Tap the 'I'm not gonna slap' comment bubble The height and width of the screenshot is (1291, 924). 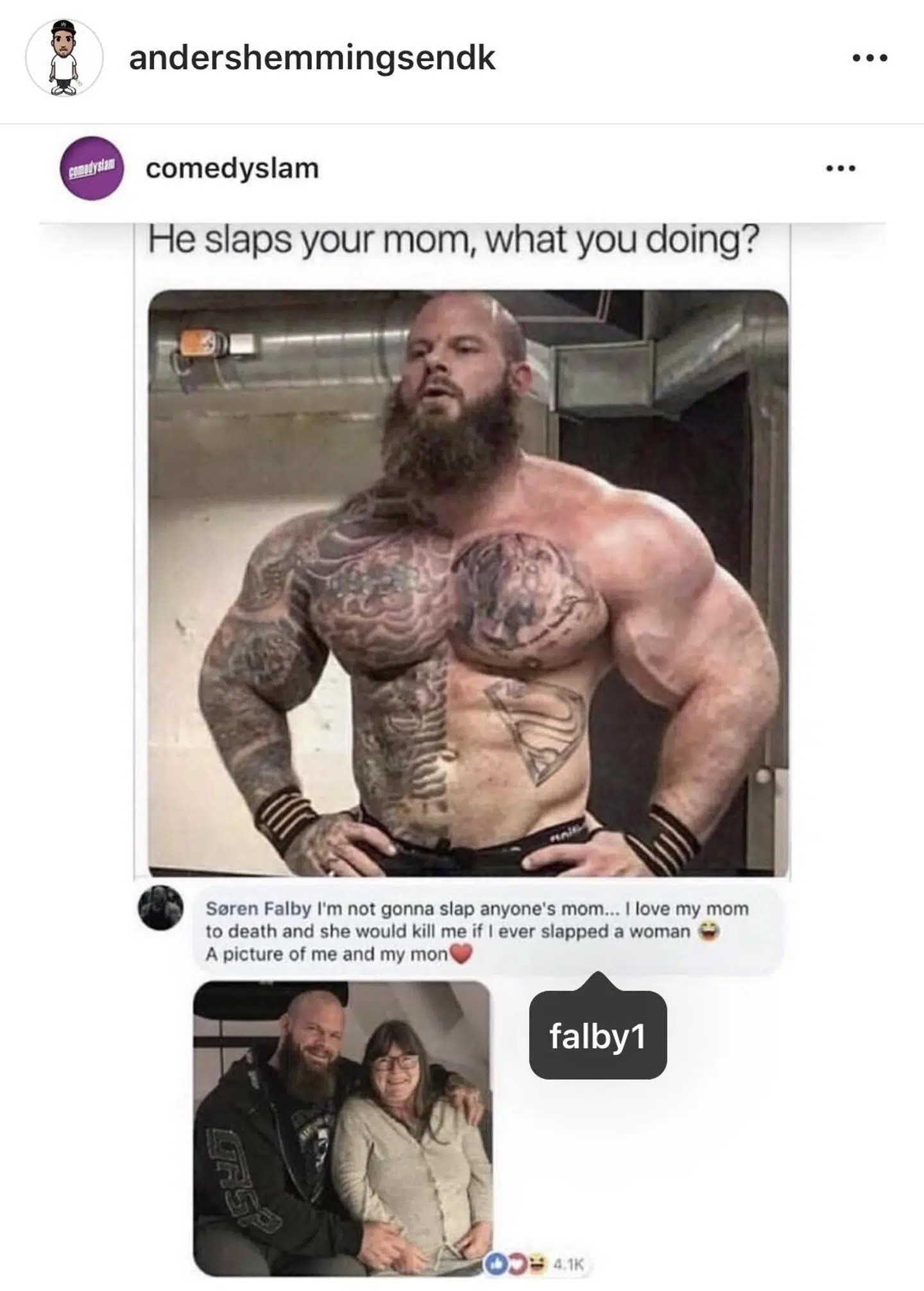click(488, 931)
